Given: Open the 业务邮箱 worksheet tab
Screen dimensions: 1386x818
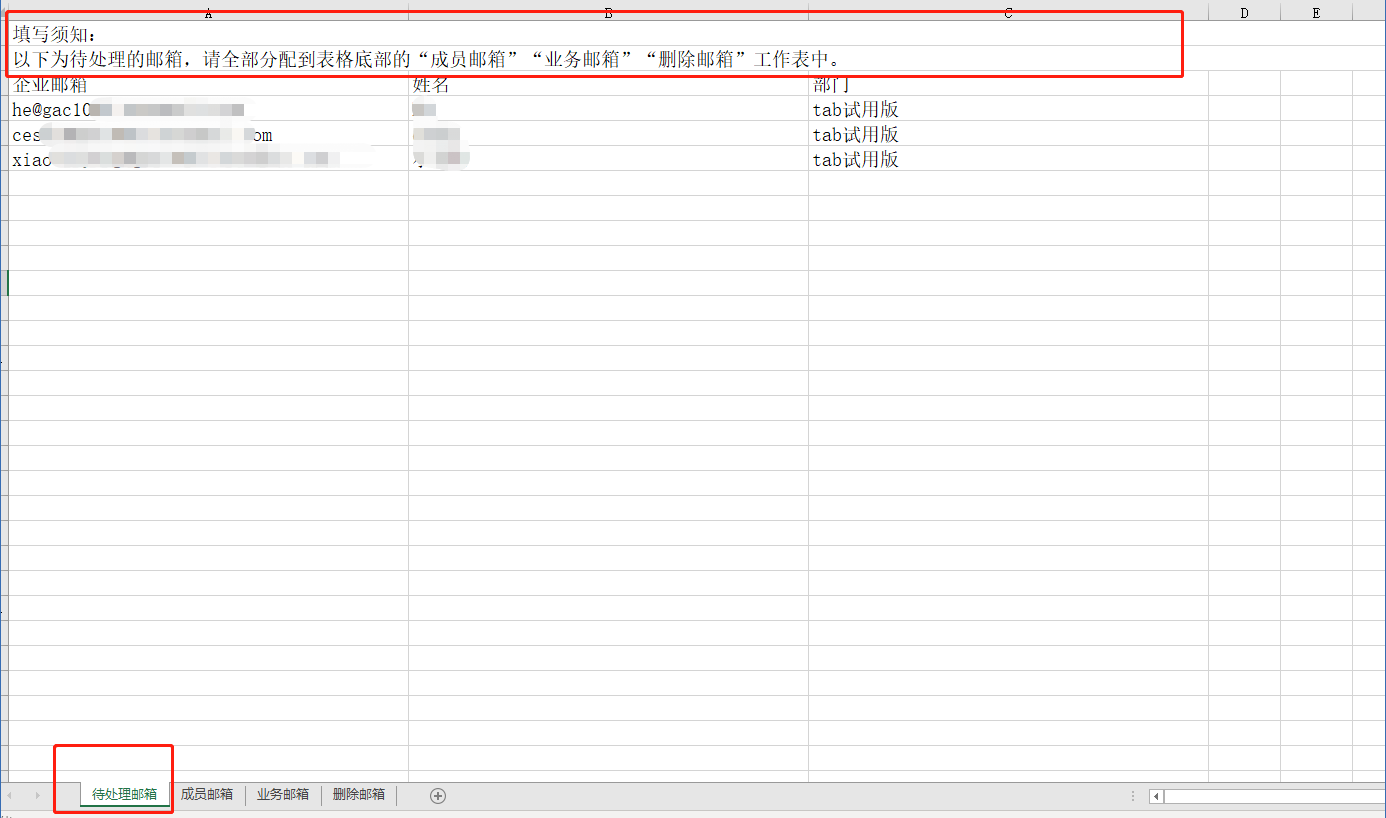Looking at the screenshot, I should (x=283, y=794).
